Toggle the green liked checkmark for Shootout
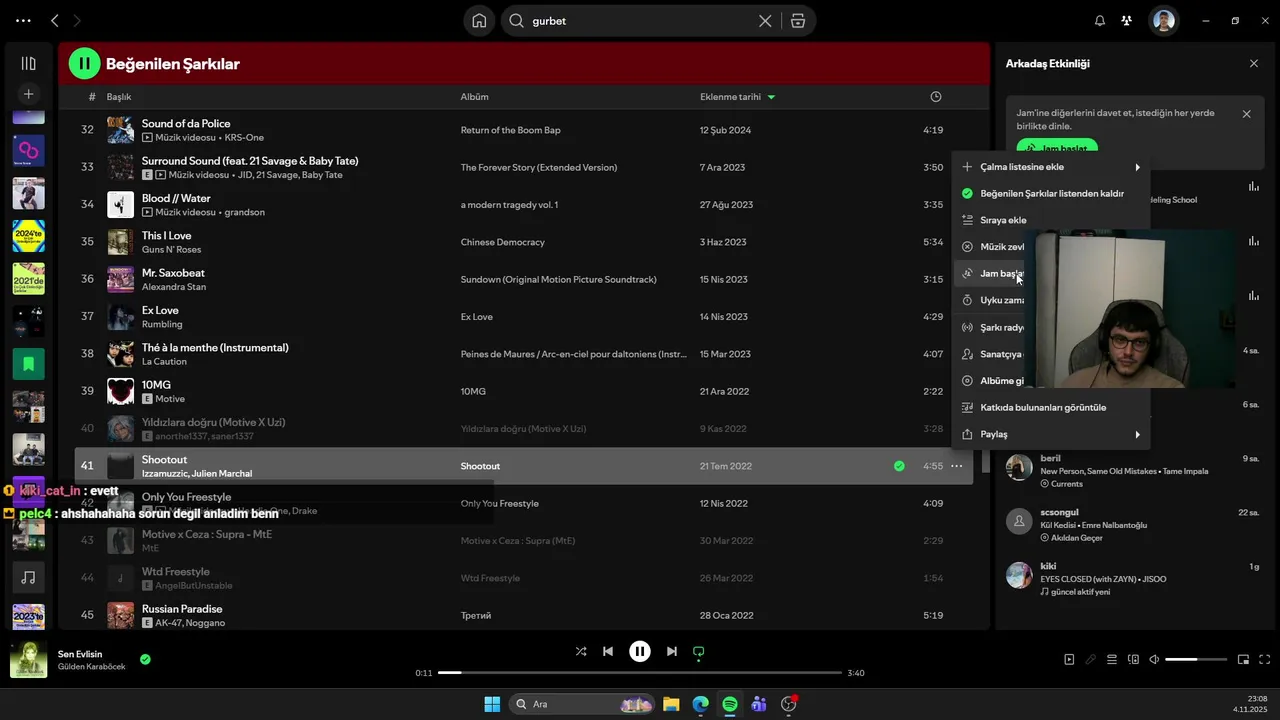The height and width of the screenshot is (720, 1280). pyautogui.click(x=899, y=466)
